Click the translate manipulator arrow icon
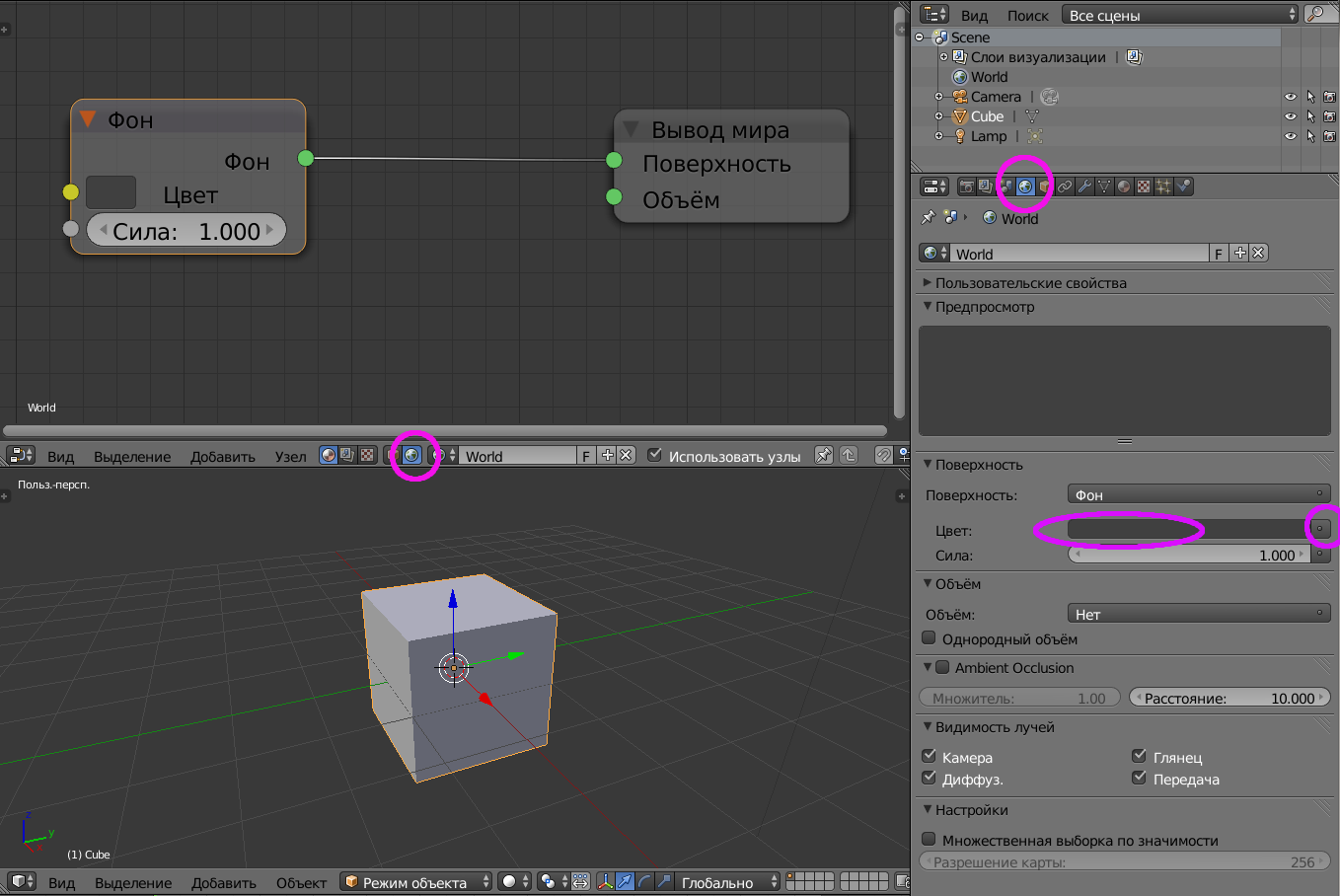The image size is (1340, 896). tap(625, 881)
